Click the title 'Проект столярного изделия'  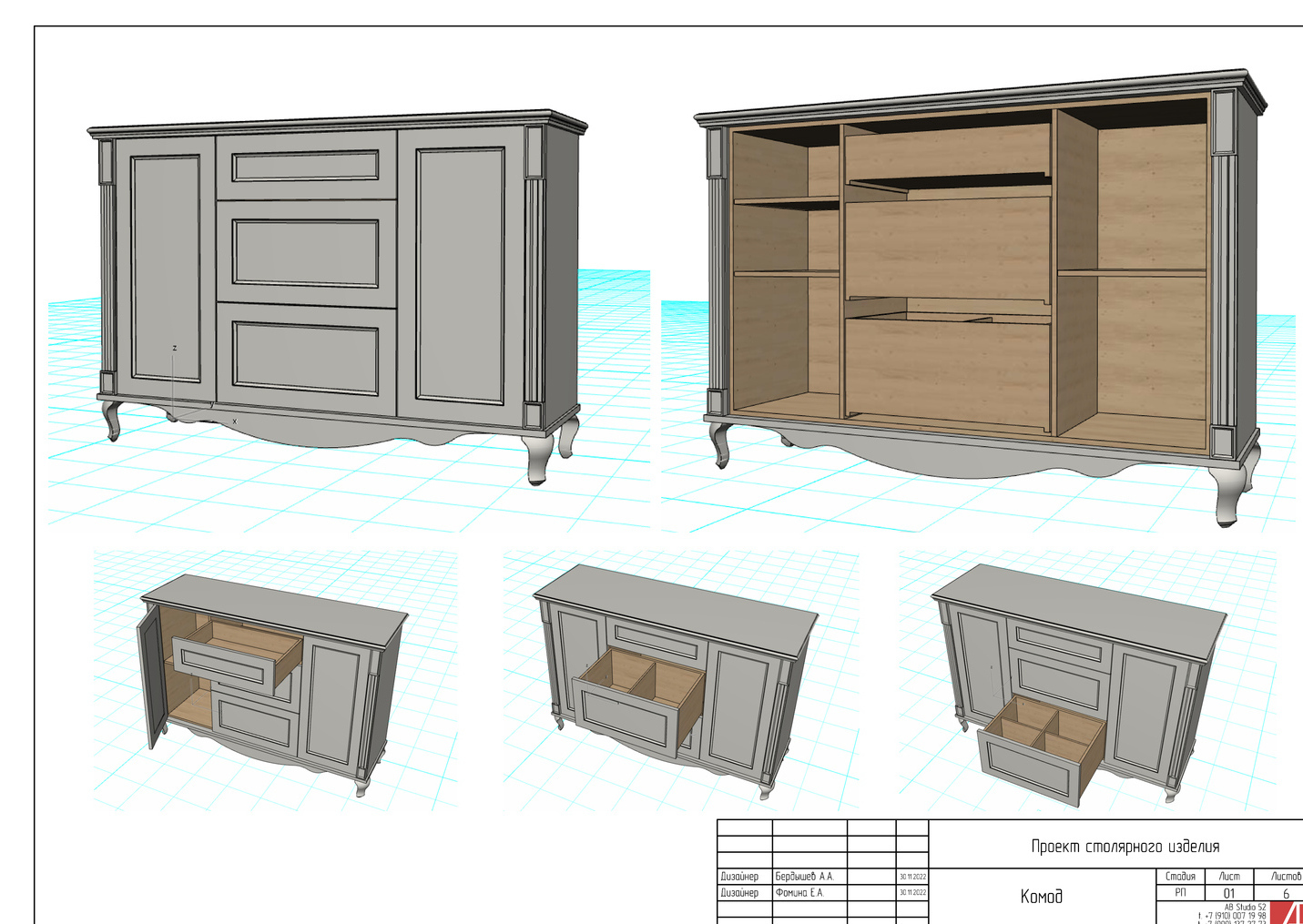coord(1125,846)
